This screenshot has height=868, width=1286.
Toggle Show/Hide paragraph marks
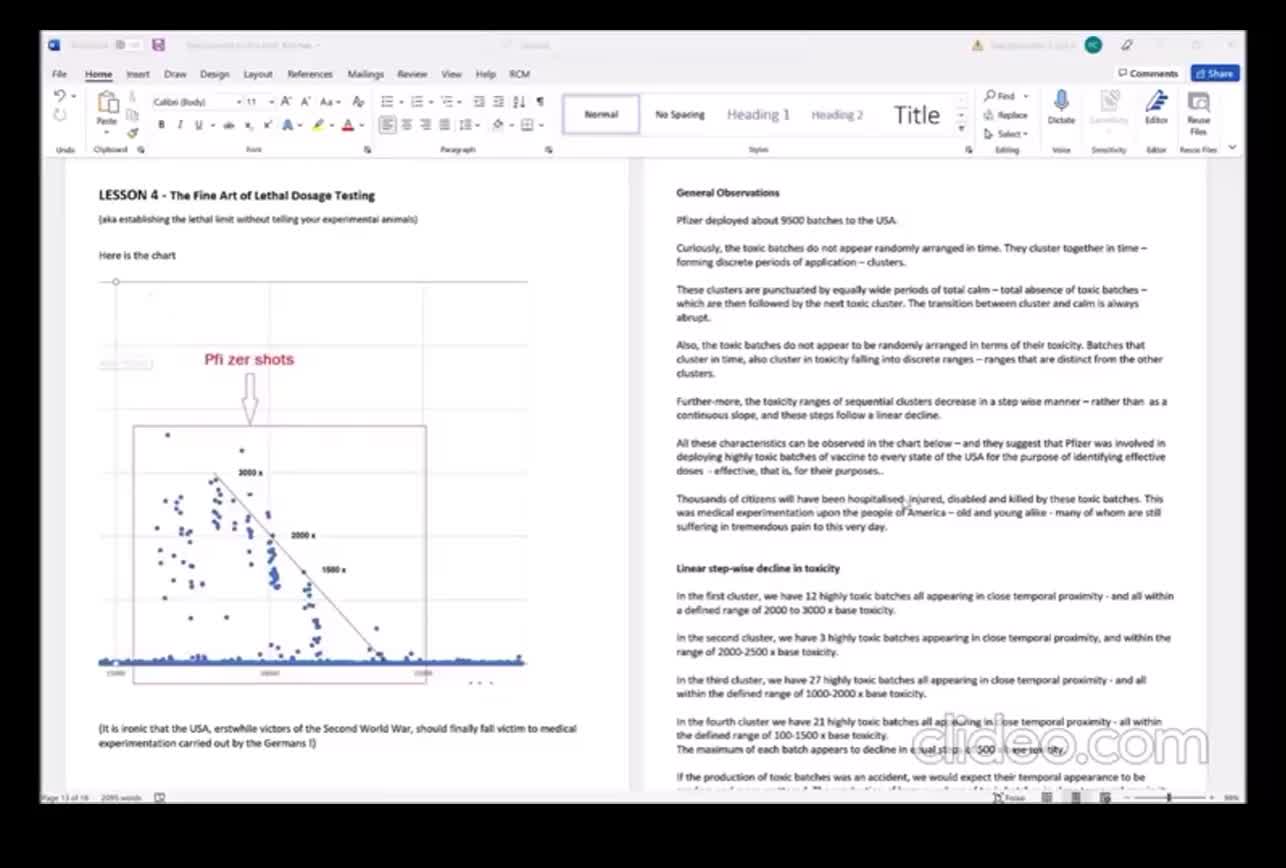click(x=540, y=101)
